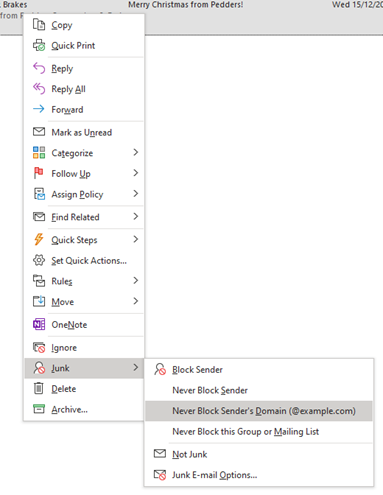Click the red Follow Up flag icon

pyautogui.click(x=39, y=173)
